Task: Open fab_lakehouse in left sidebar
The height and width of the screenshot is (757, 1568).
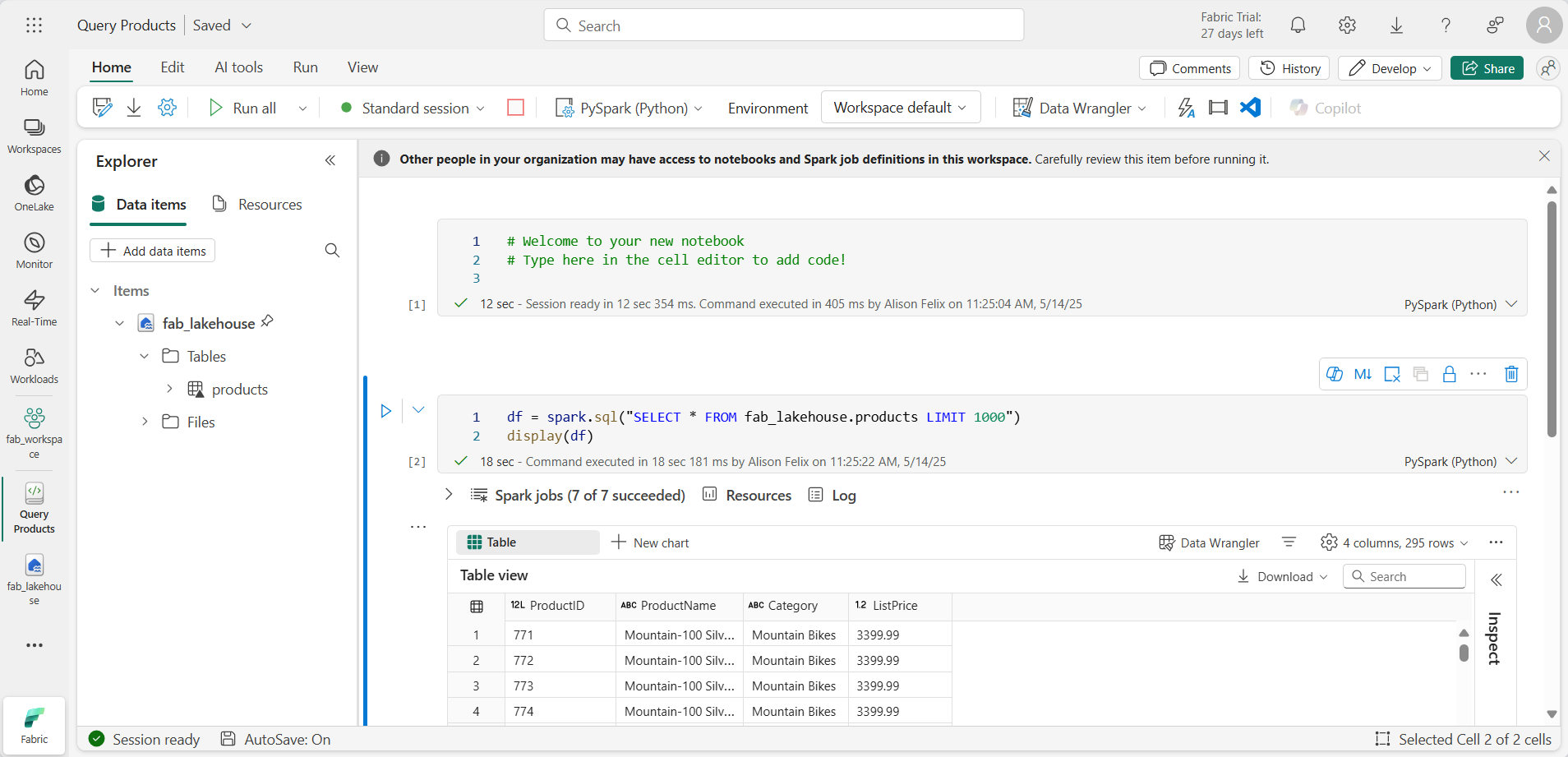Action: [x=35, y=579]
